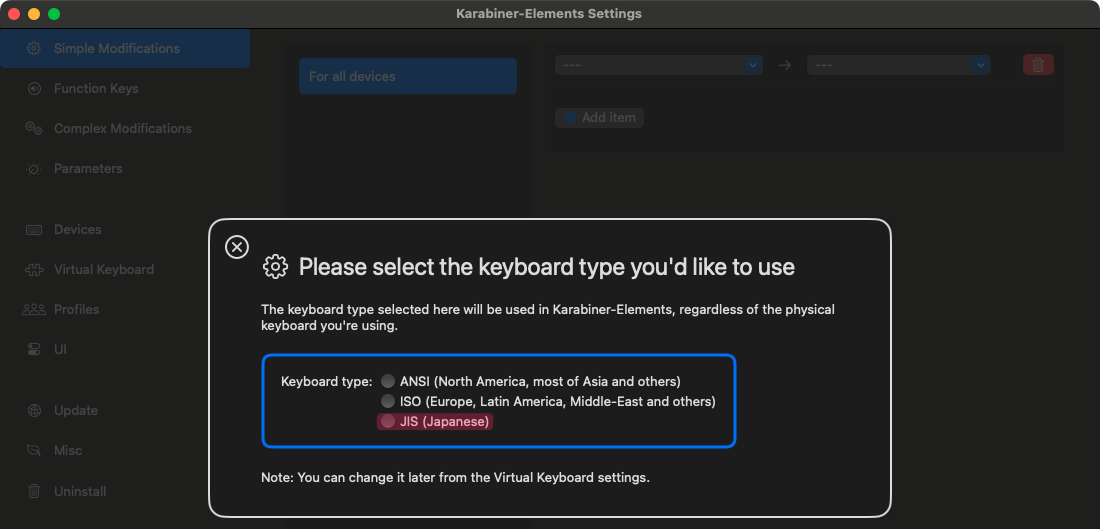1100x529 pixels.
Task: Click Function Keys speaker icon
Action: click(34, 88)
